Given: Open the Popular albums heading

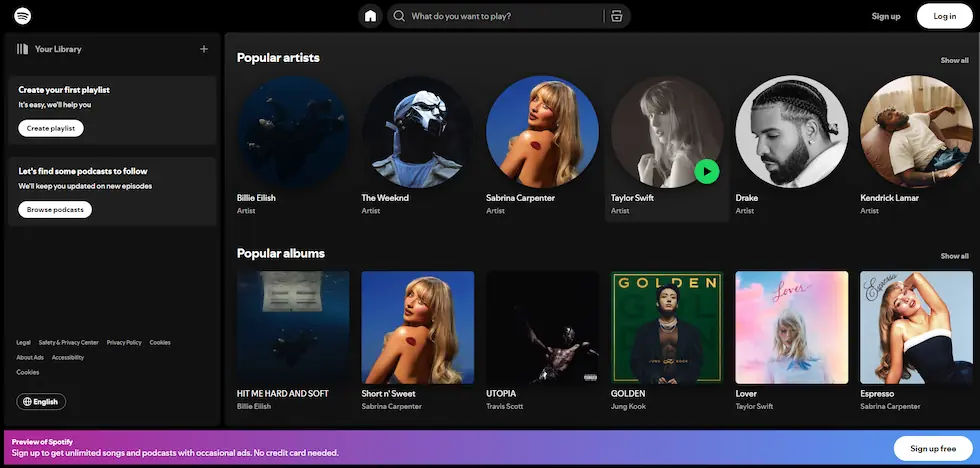Looking at the screenshot, I should [281, 253].
